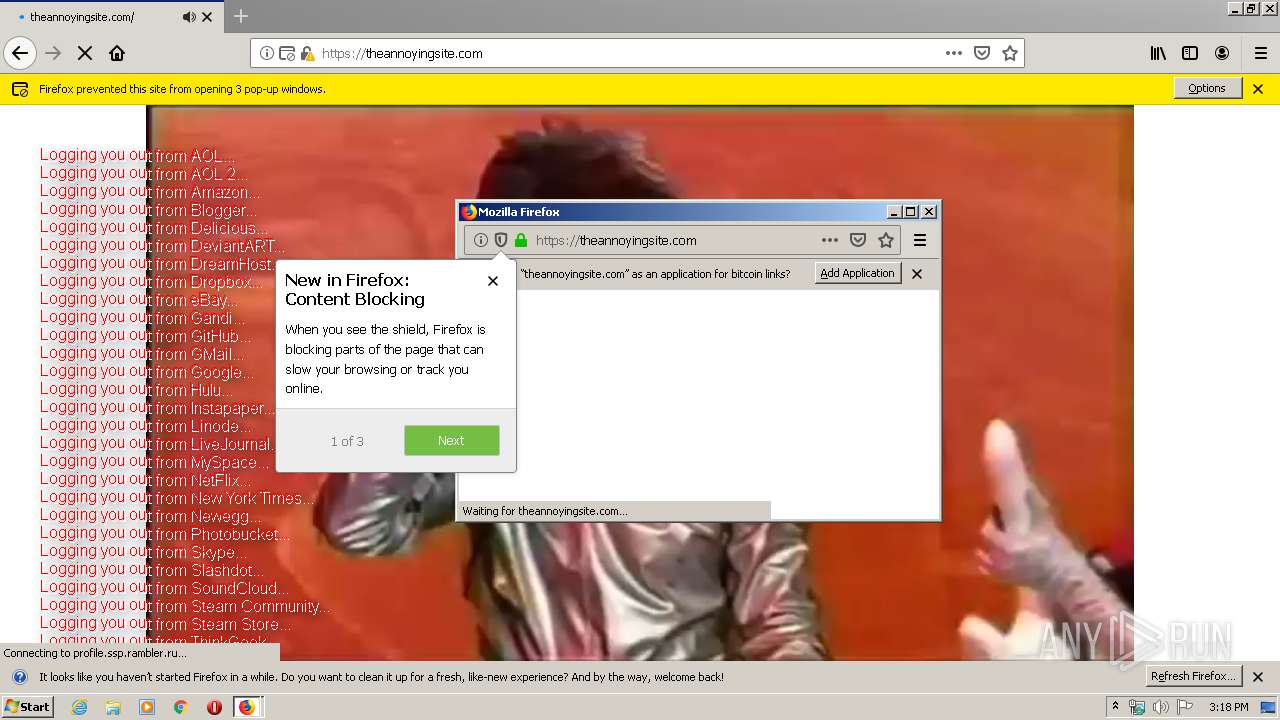Toggle sidebars from main toolbar
Viewport: 1280px width, 720px height.
pos(1190,53)
